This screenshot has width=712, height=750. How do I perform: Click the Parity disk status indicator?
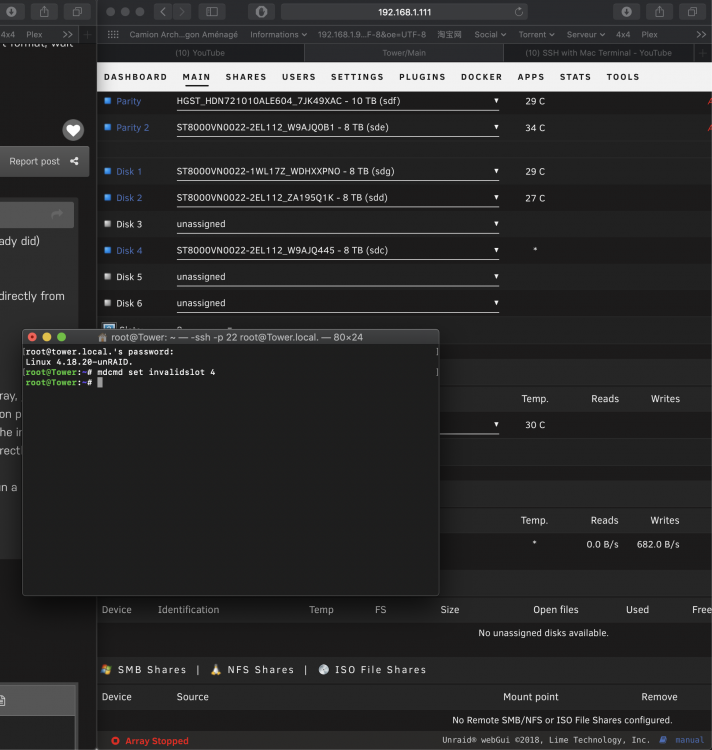pos(108,101)
